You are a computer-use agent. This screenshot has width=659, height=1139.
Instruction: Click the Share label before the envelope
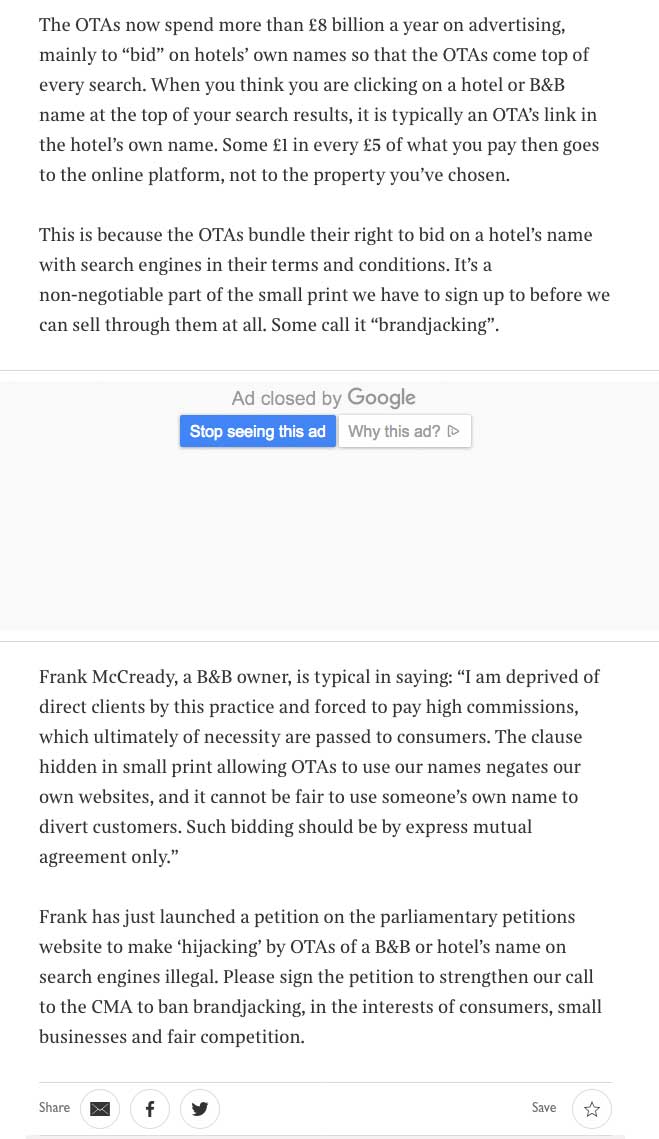54,1107
